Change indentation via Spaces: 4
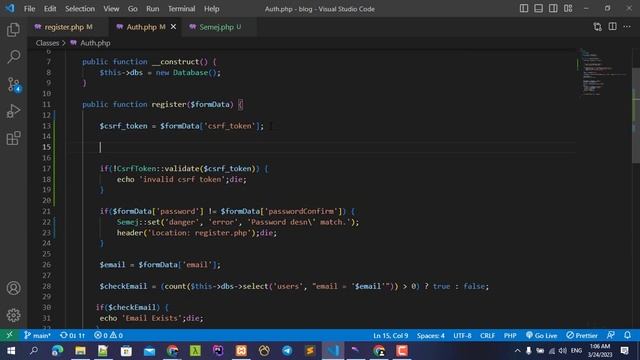 [431, 335]
